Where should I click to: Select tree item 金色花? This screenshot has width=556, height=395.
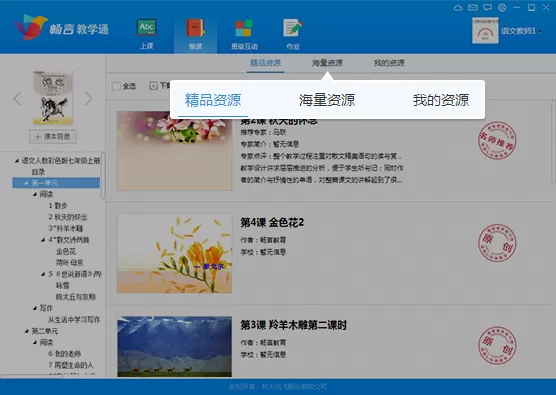(x=66, y=251)
